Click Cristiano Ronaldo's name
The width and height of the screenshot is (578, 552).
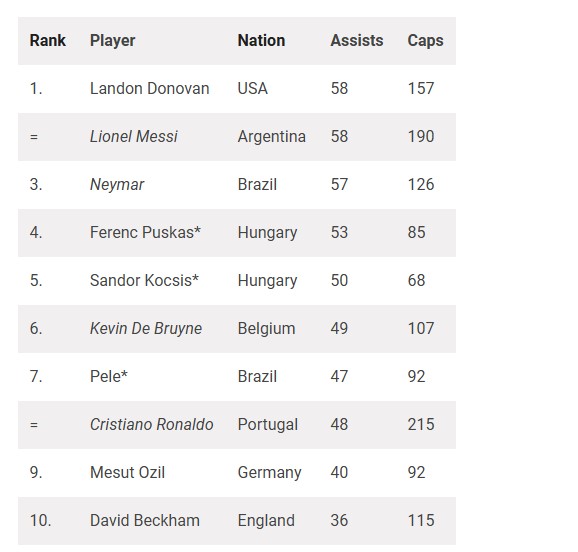[152, 424]
